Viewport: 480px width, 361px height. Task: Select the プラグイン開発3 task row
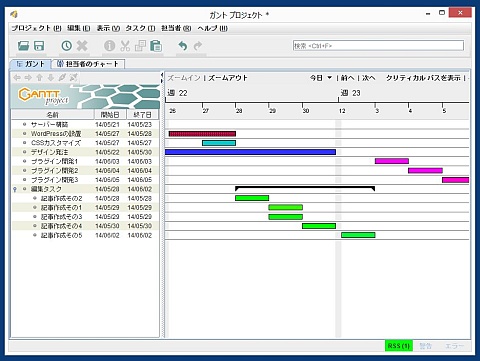click(x=85, y=180)
